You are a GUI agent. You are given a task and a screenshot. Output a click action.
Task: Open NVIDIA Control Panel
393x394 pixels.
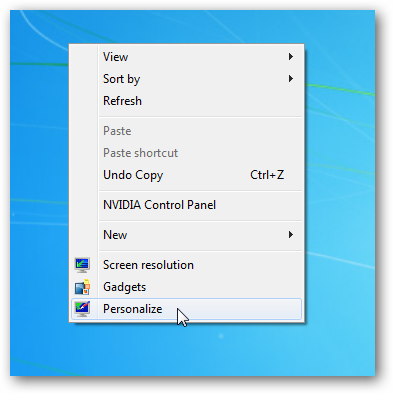pos(186,205)
